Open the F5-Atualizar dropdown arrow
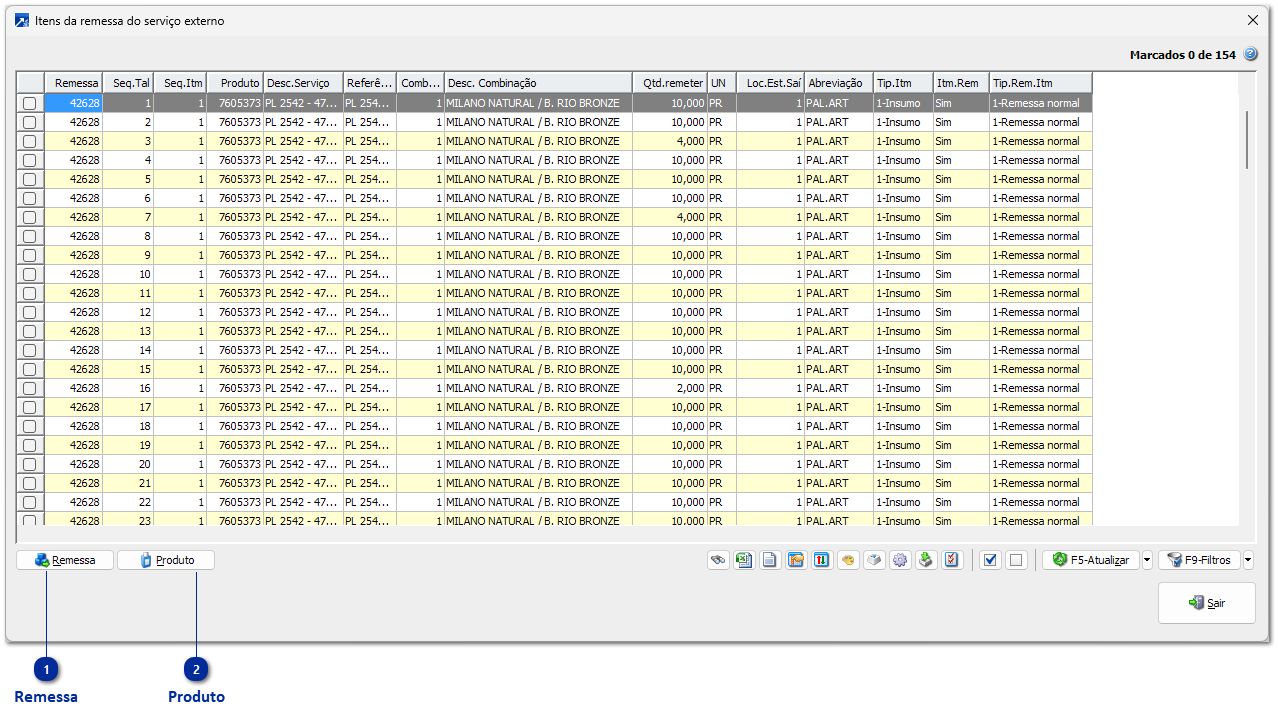This screenshot has height=723, width=1278. 1147,561
